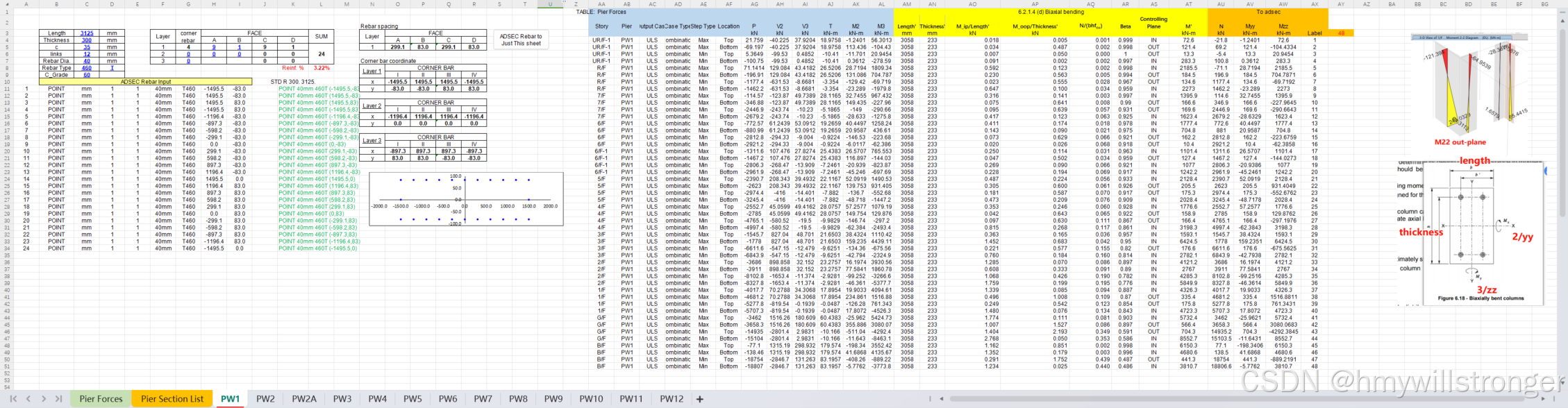Viewport: 1568px width, 408px height.
Task: Open the PW11 sheet tab
Action: click(631, 399)
